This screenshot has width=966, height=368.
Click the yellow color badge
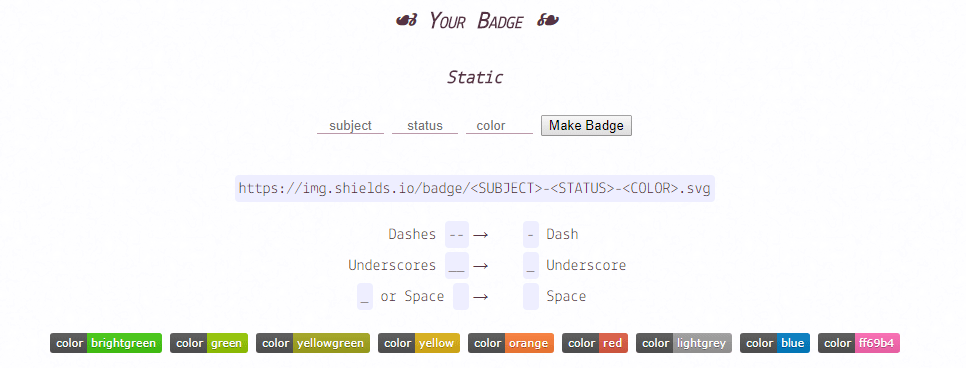(419, 343)
